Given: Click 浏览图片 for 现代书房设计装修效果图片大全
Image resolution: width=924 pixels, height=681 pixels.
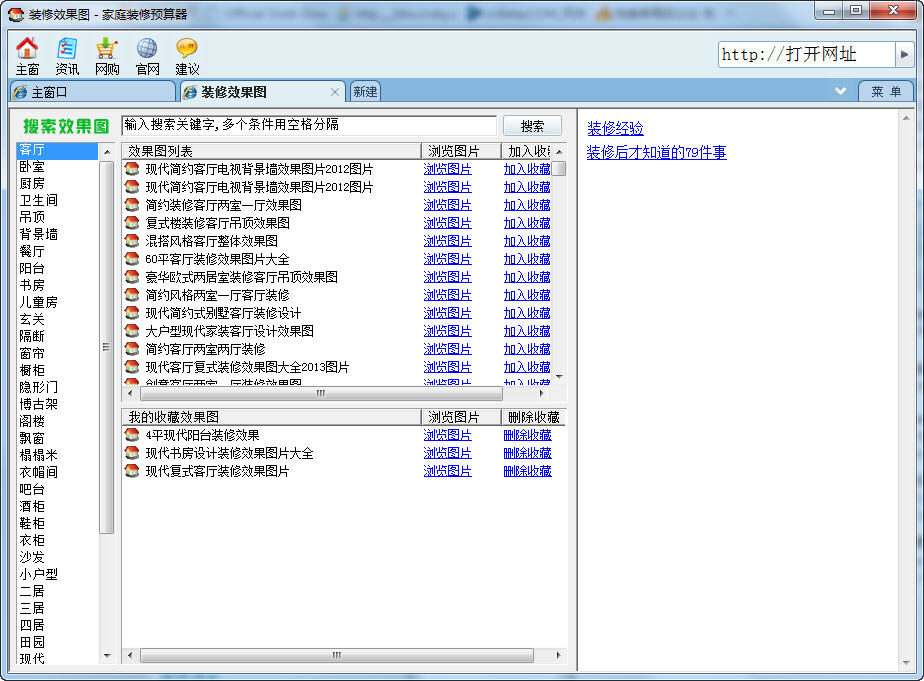Looking at the screenshot, I should [x=447, y=453].
